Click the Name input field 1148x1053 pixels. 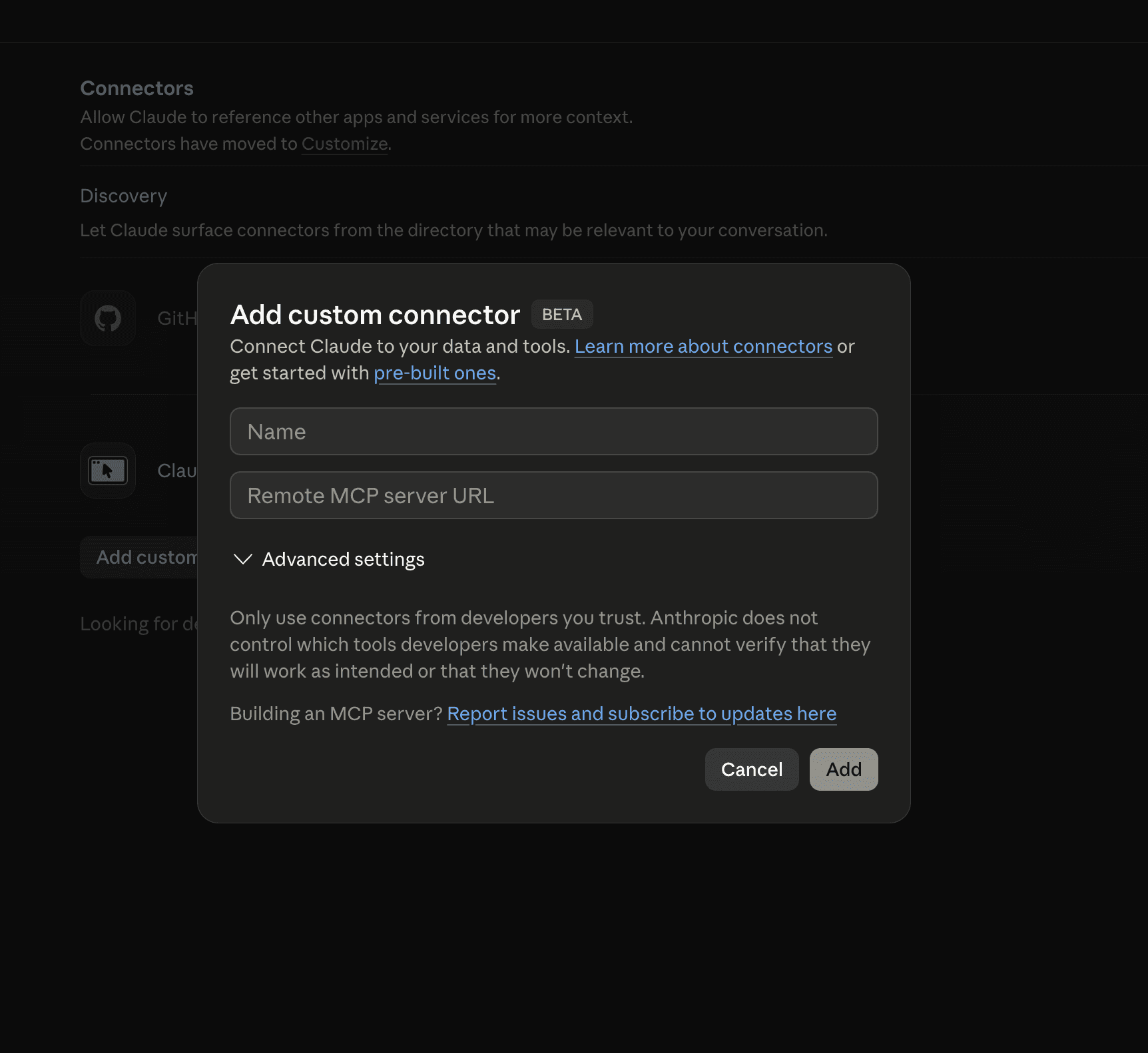553,431
